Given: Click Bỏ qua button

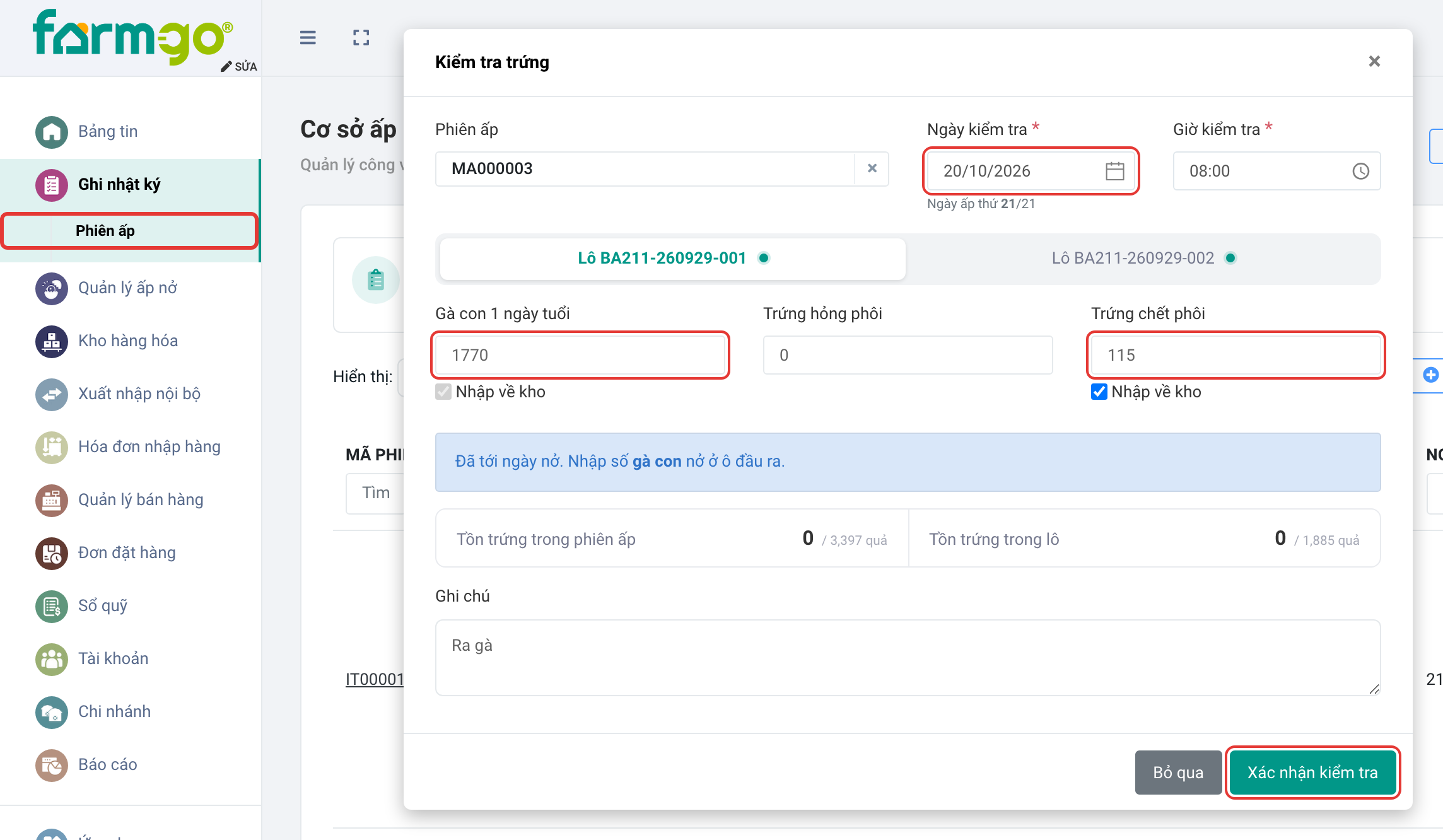Looking at the screenshot, I should click(x=1178, y=773).
